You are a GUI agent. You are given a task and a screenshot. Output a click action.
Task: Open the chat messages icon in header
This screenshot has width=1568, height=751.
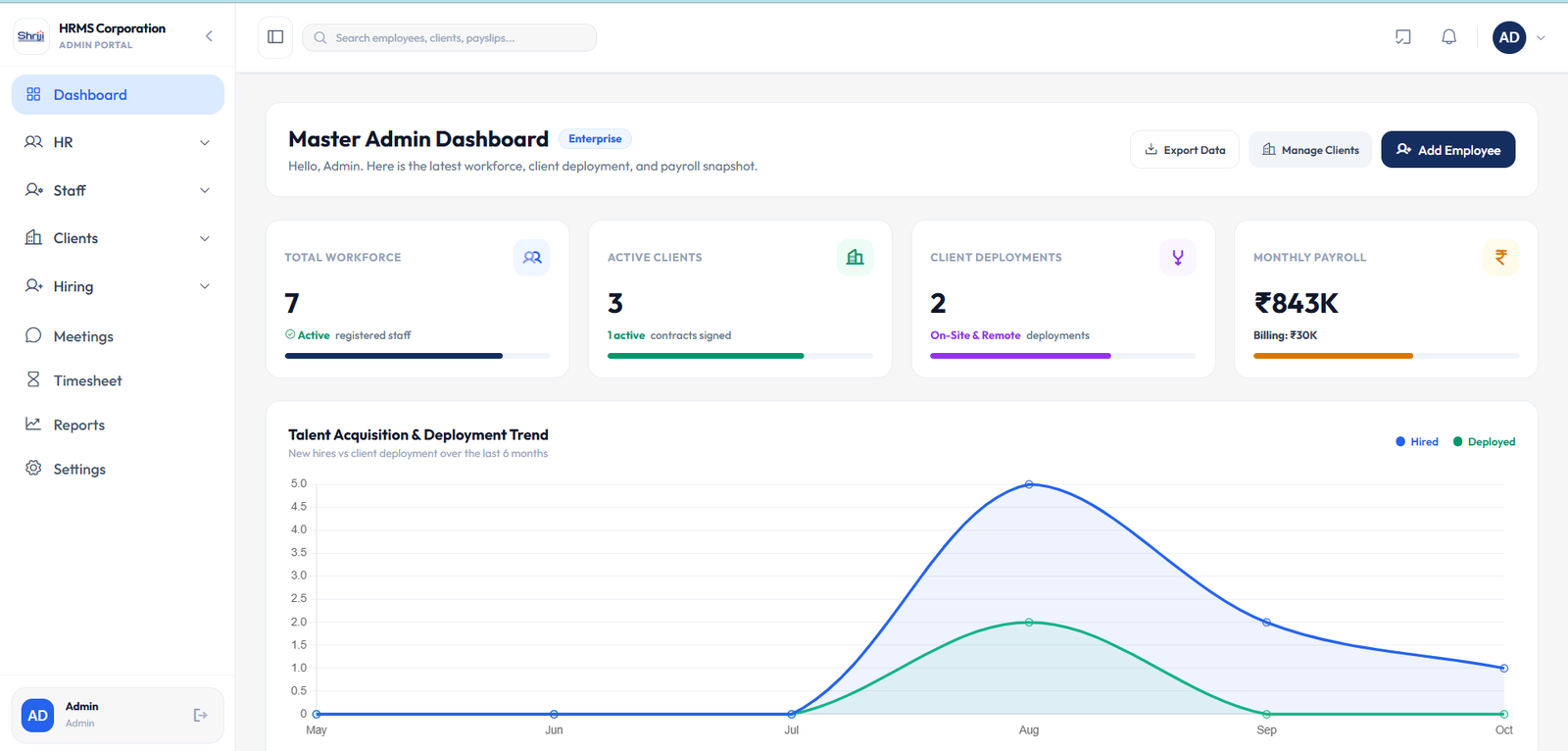(x=1403, y=37)
